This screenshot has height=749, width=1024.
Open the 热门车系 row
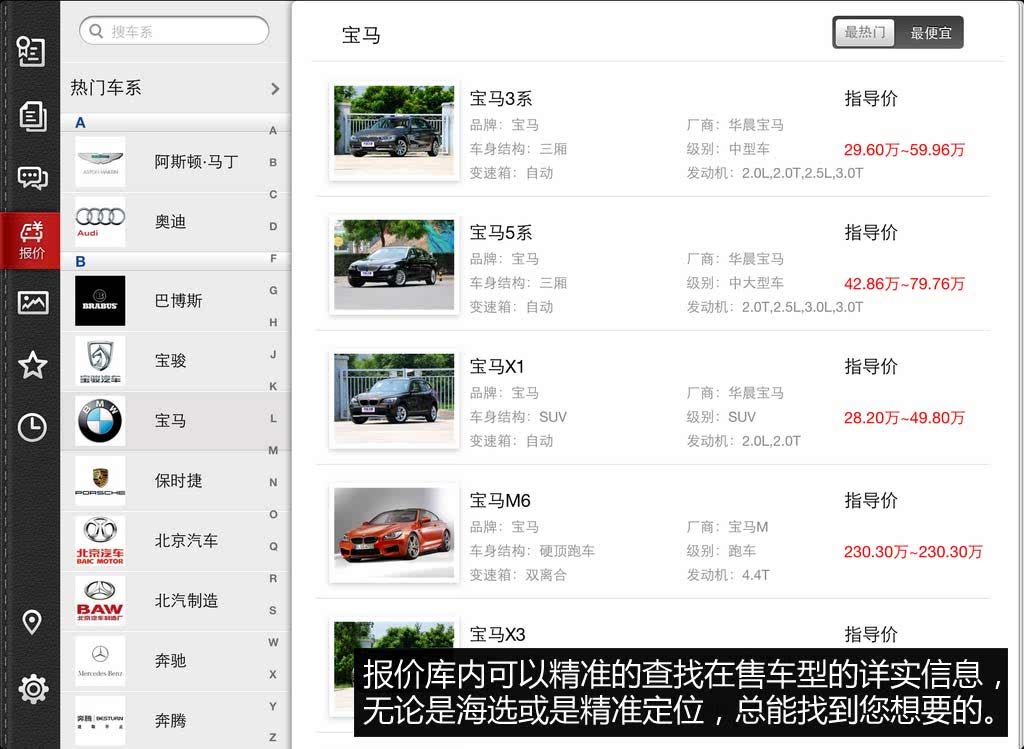175,88
